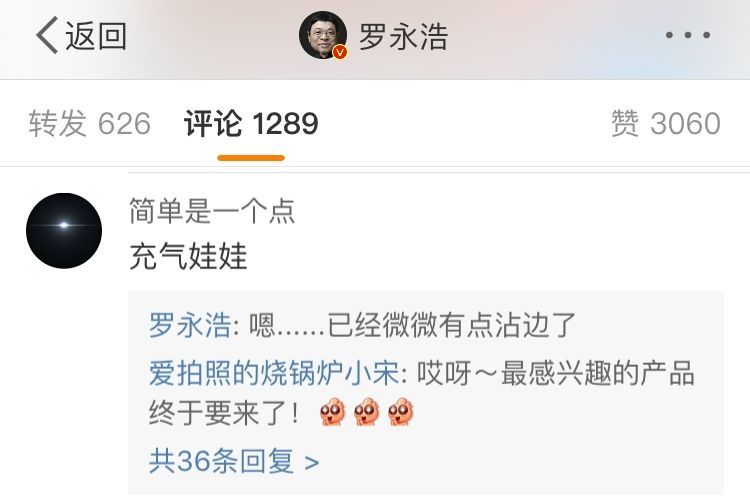Switch to 赞 3060 likes tab
Image resolution: width=750 pixels, height=501 pixels.
[x=666, y=123]
